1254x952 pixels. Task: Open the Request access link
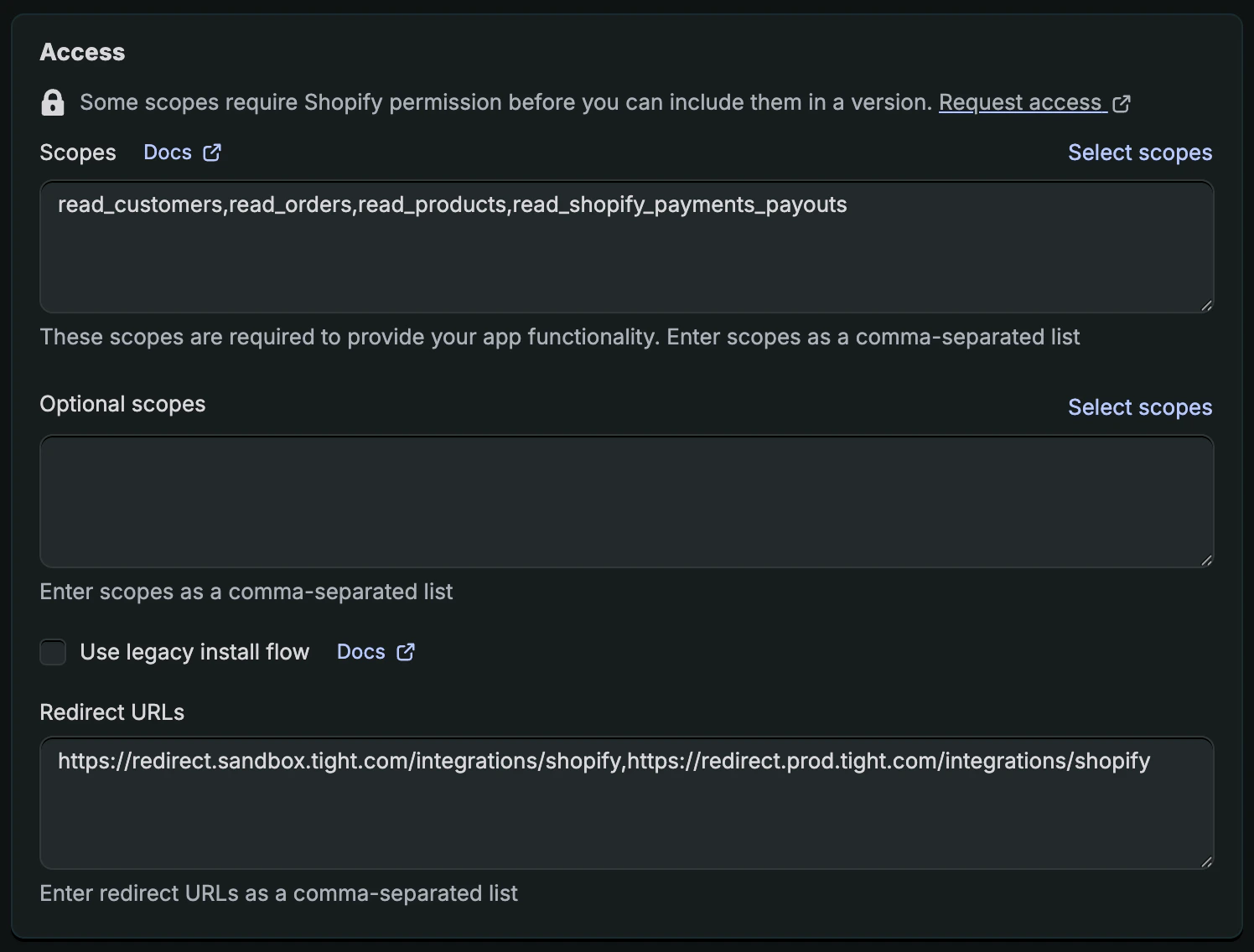pos(1021,101)
